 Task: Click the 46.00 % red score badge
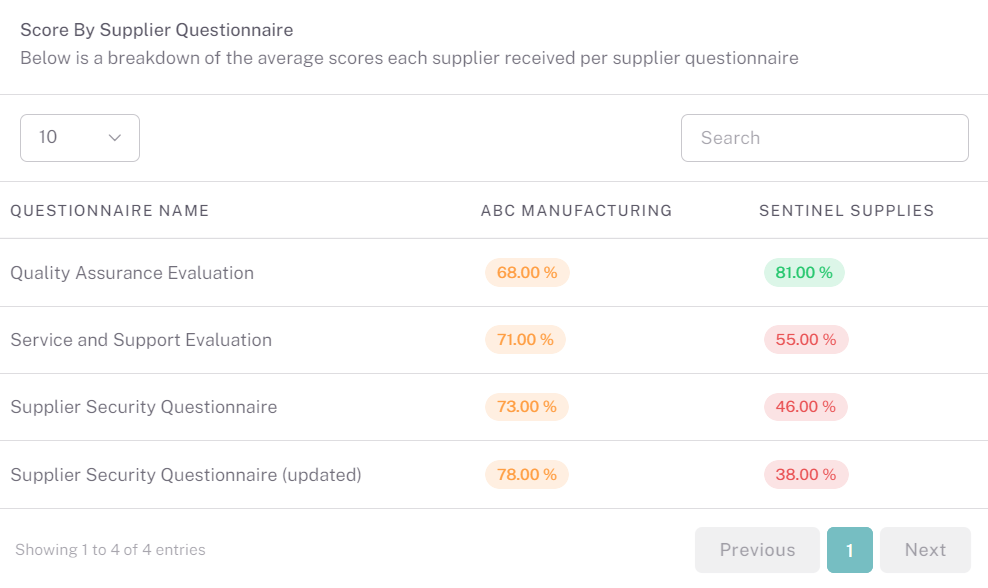(x=806, y=406)
